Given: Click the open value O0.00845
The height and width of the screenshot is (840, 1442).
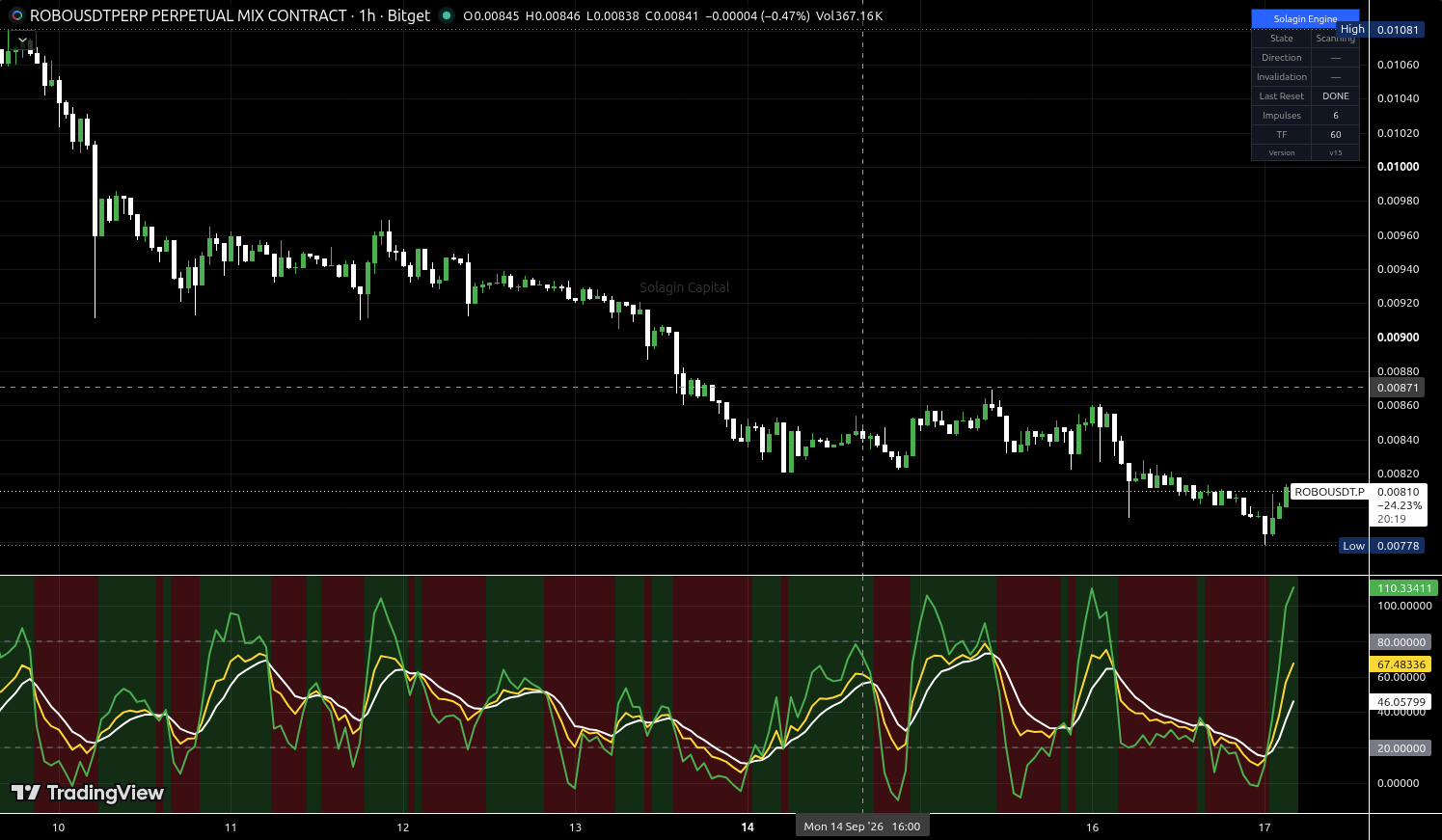Looking at the screenshot, I should point(492,15).
